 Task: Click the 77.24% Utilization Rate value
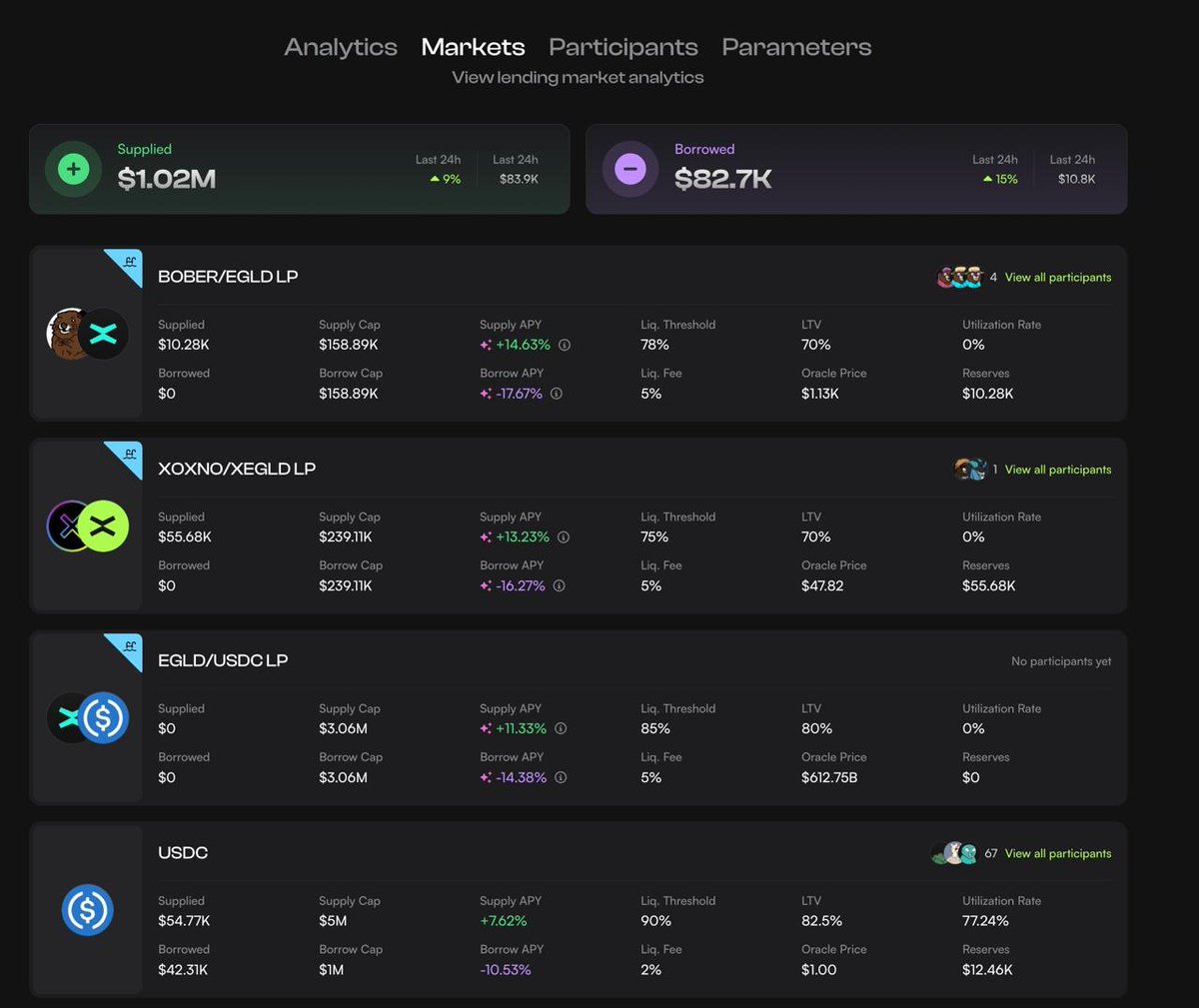[985, 921]
